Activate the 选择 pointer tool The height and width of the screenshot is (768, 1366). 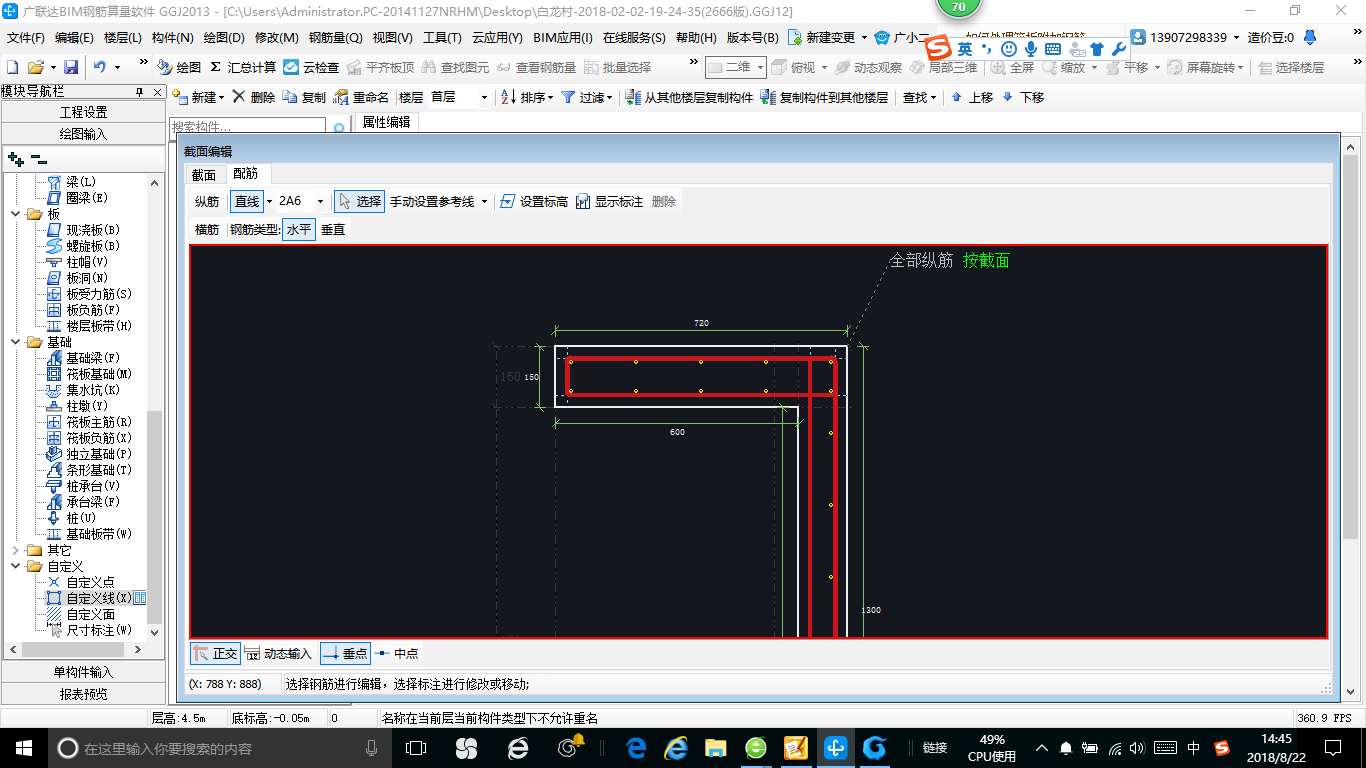click(x=359, y=201)
